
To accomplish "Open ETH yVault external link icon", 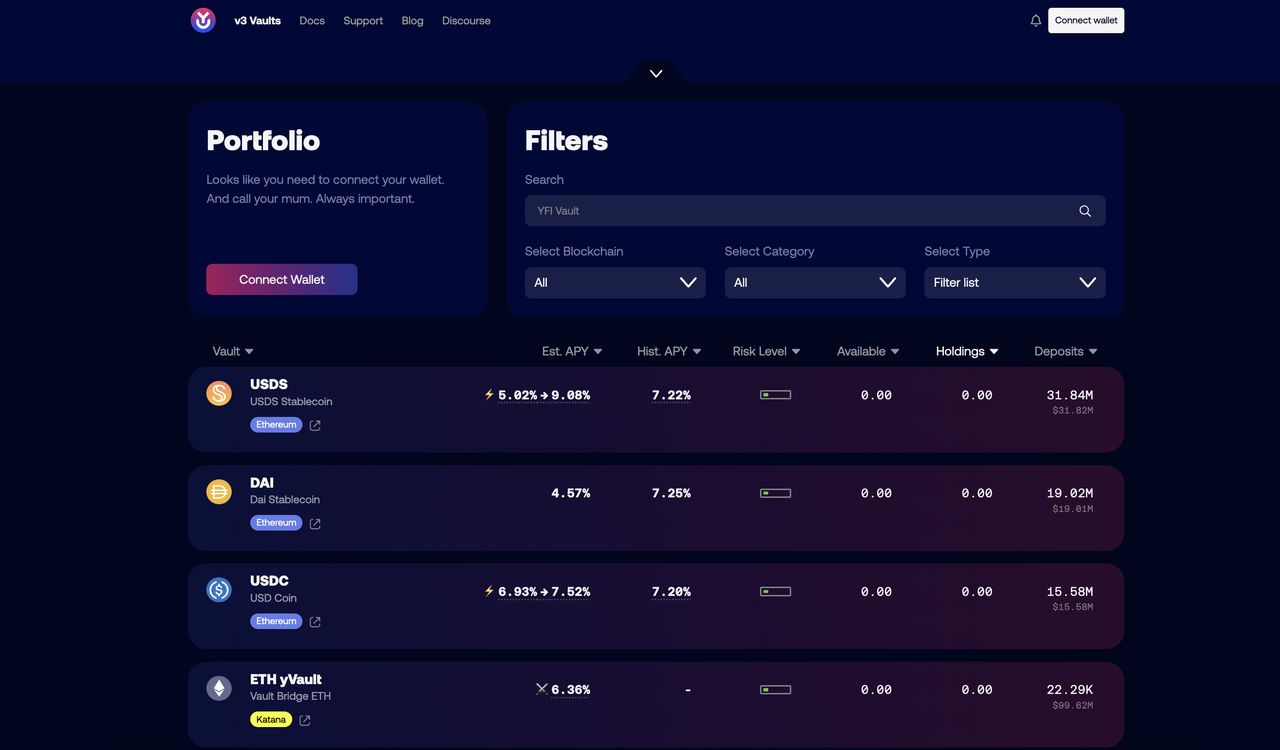I will 305,720.
